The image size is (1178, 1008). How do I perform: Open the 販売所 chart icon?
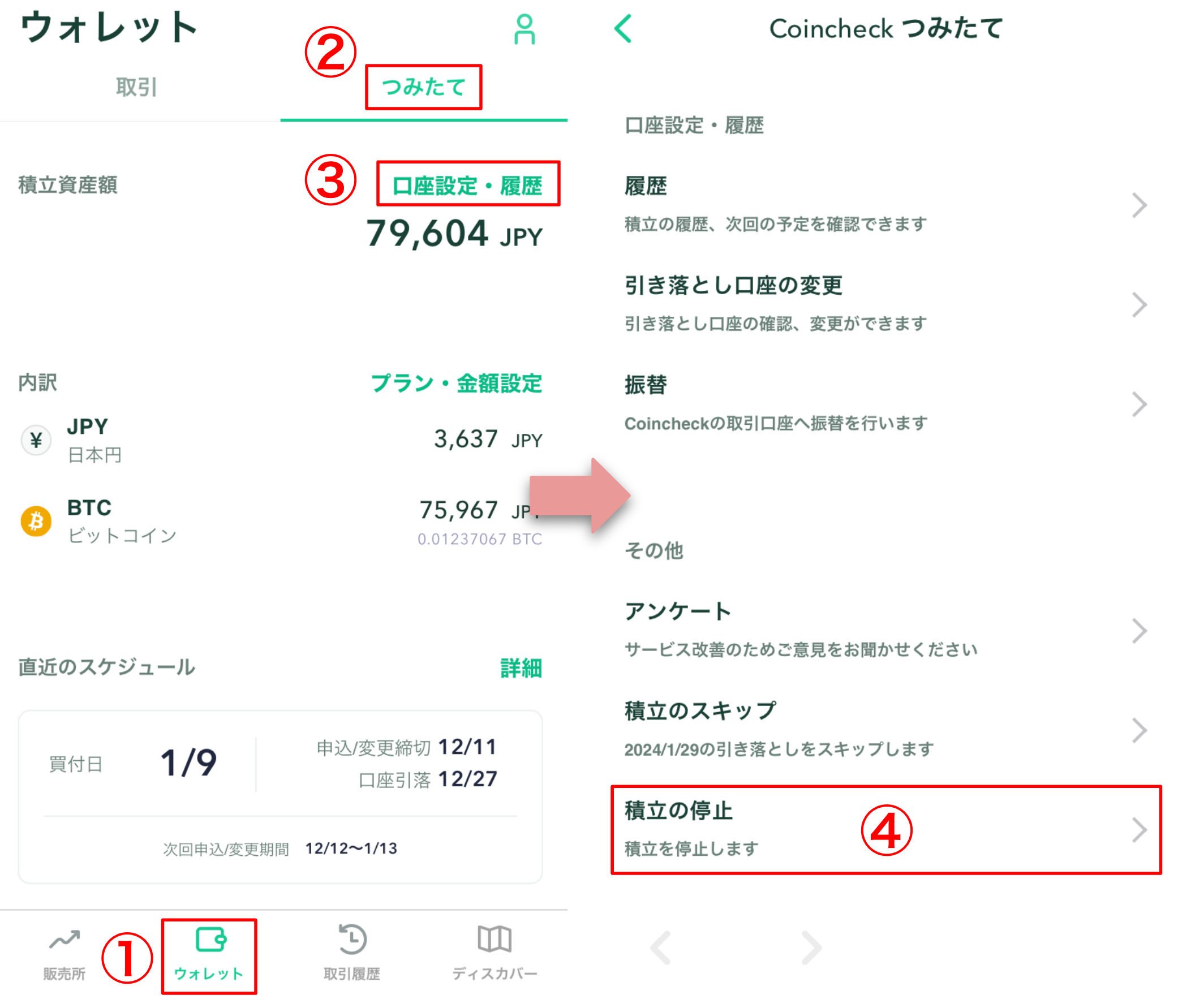tap(65, 940)
